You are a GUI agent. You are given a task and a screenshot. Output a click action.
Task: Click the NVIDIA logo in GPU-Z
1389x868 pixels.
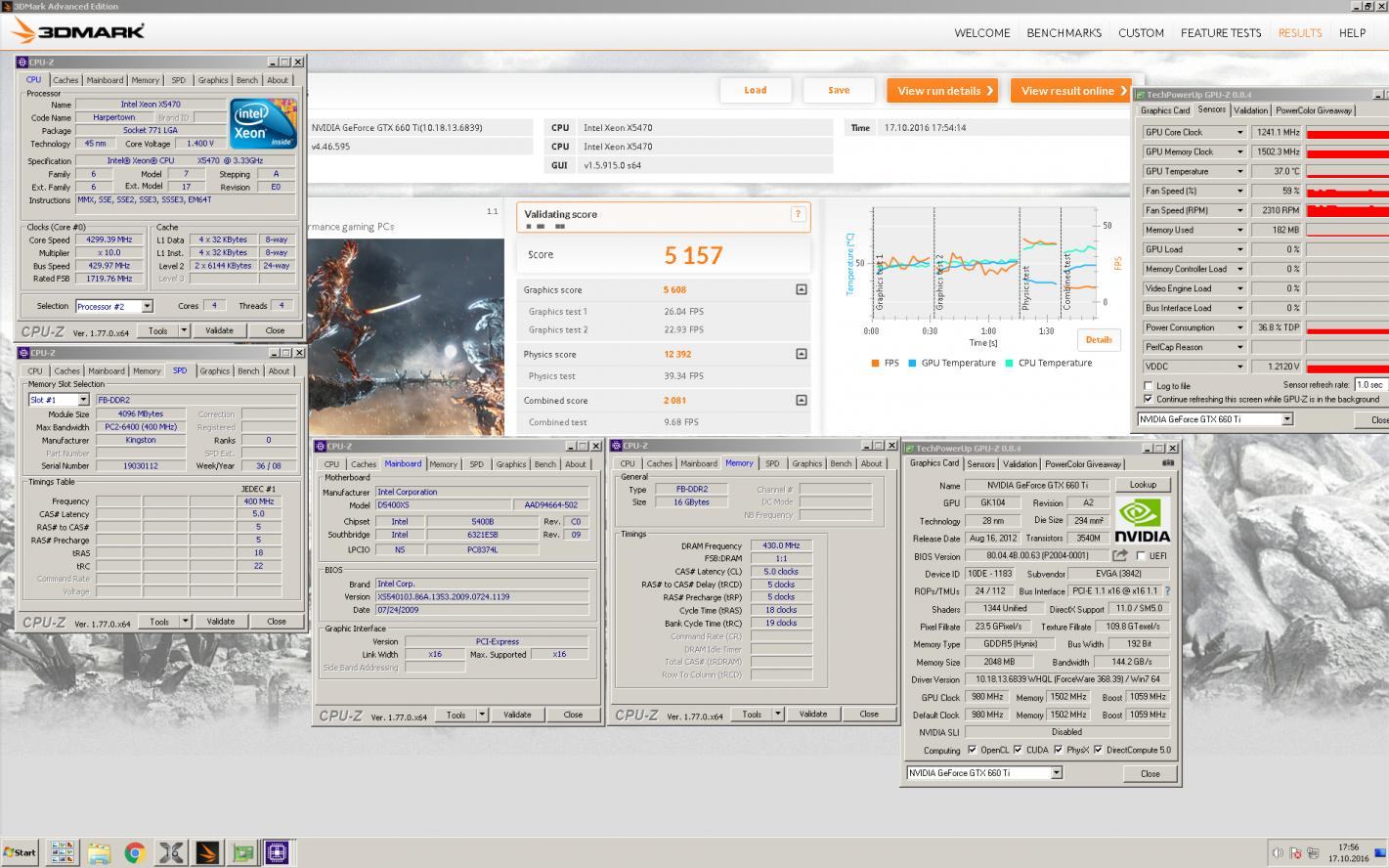(1142, 520)
